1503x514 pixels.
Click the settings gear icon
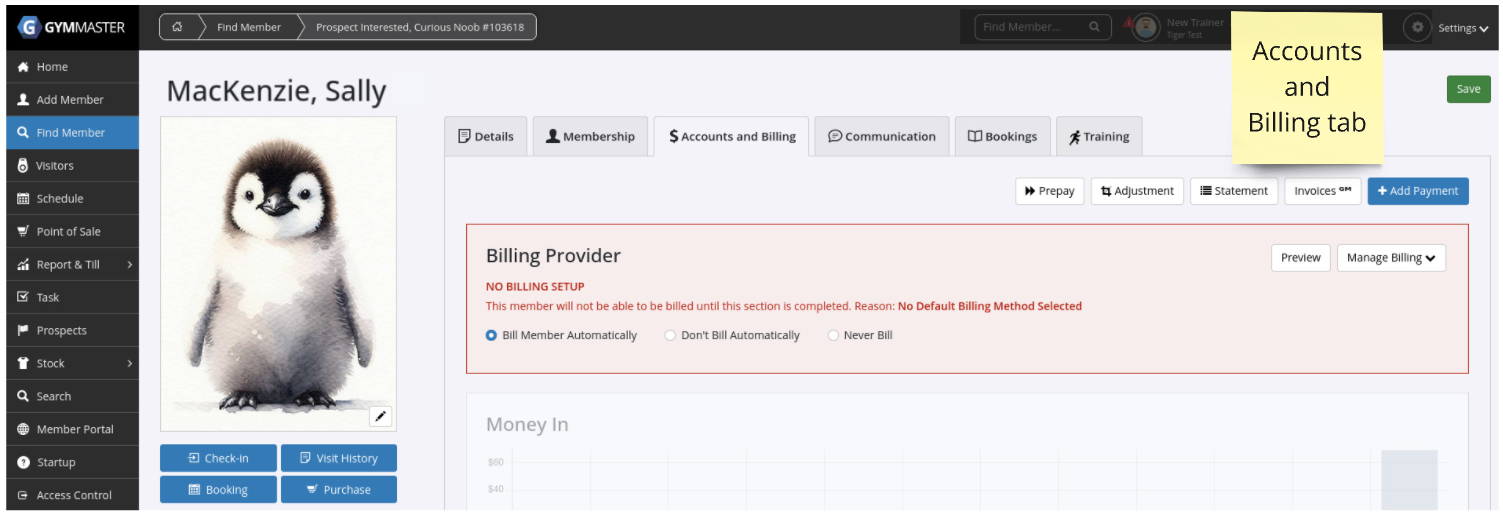click(x=1416, y=27)
